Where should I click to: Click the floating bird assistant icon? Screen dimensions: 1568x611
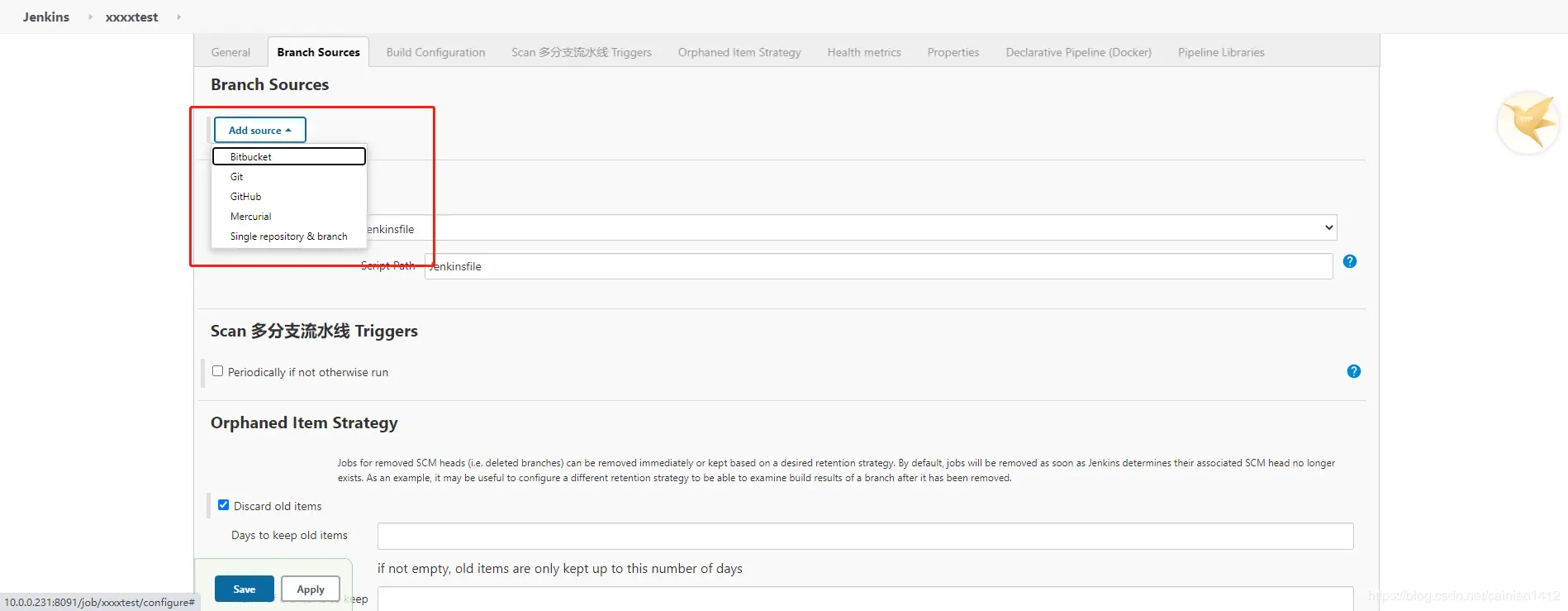[1528, 122]
